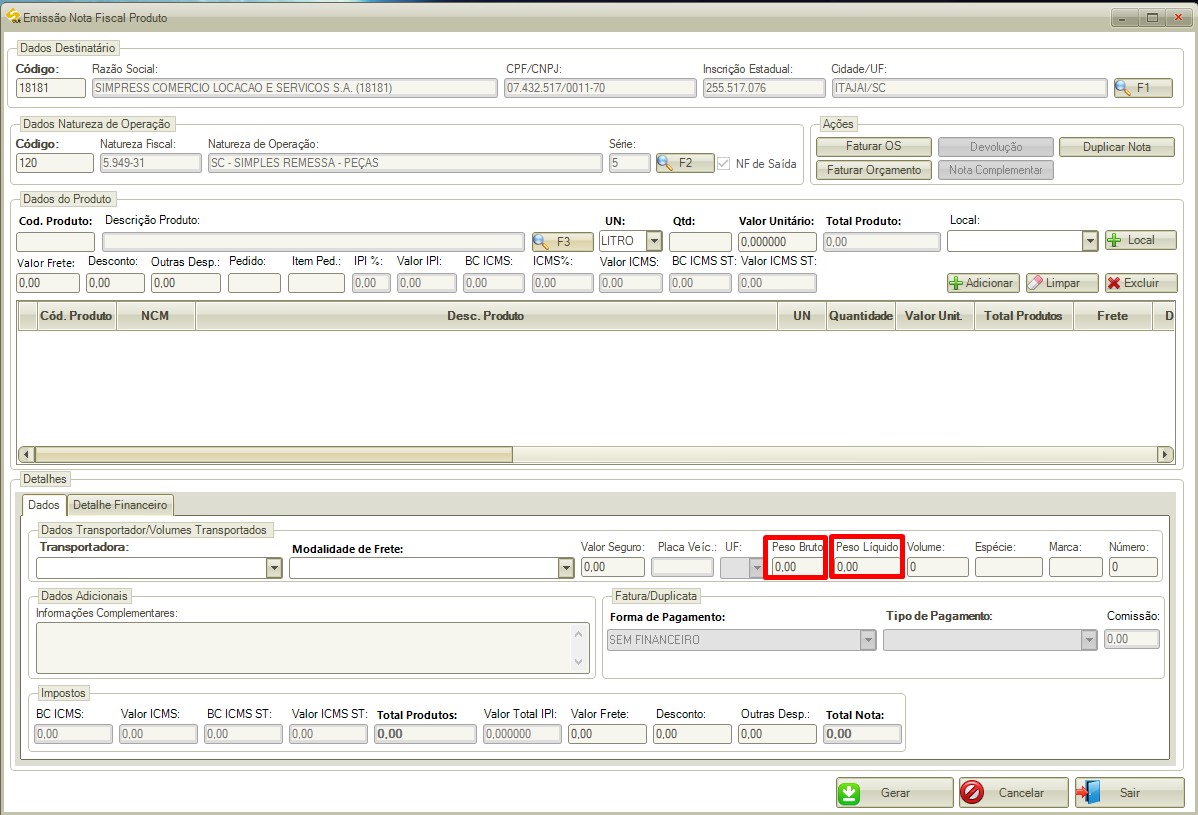Viewport: 1198px width, 815px height.
Task: Click the F1 search magnifier button
Action: (x=1143, y=88)
